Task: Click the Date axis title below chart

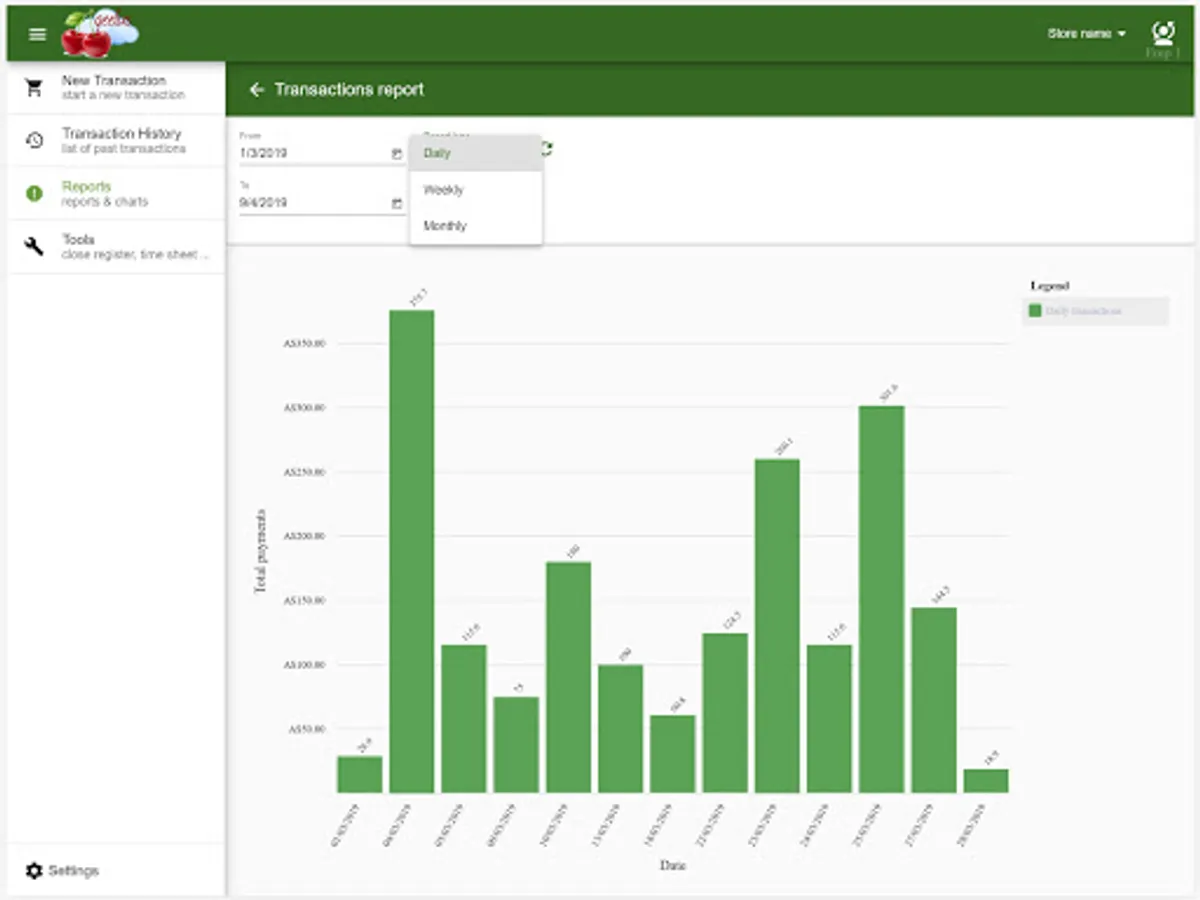Action: click(672, 865)
